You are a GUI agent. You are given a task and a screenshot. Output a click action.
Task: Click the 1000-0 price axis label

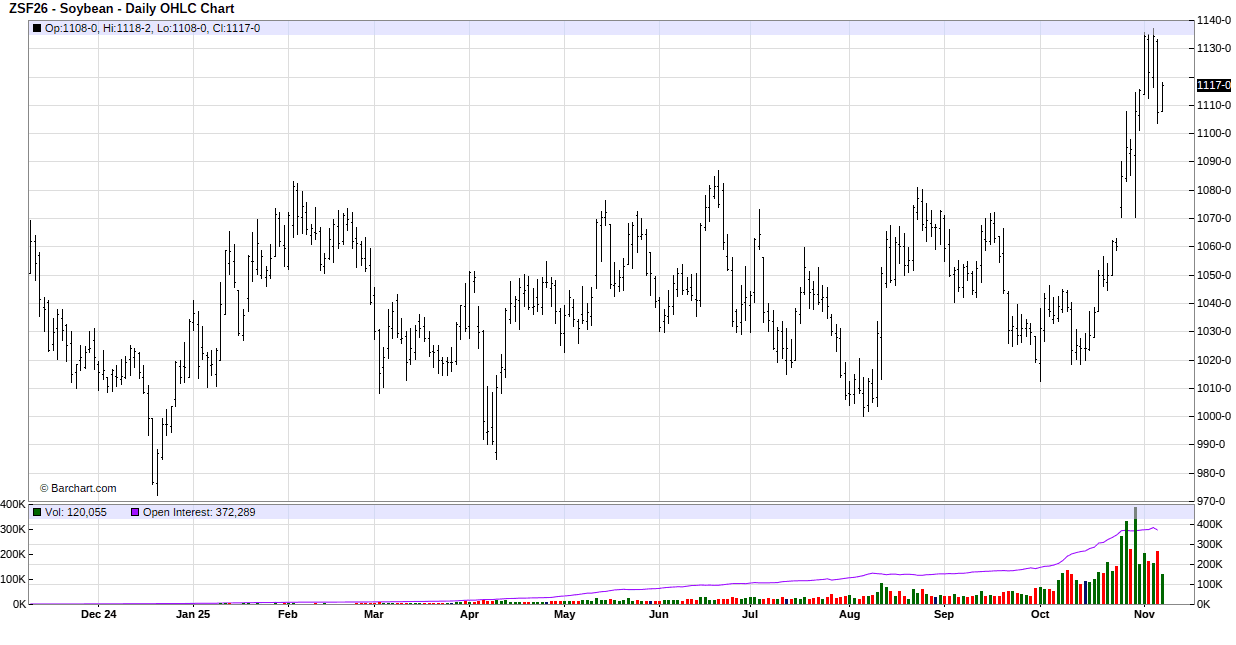1214,416
